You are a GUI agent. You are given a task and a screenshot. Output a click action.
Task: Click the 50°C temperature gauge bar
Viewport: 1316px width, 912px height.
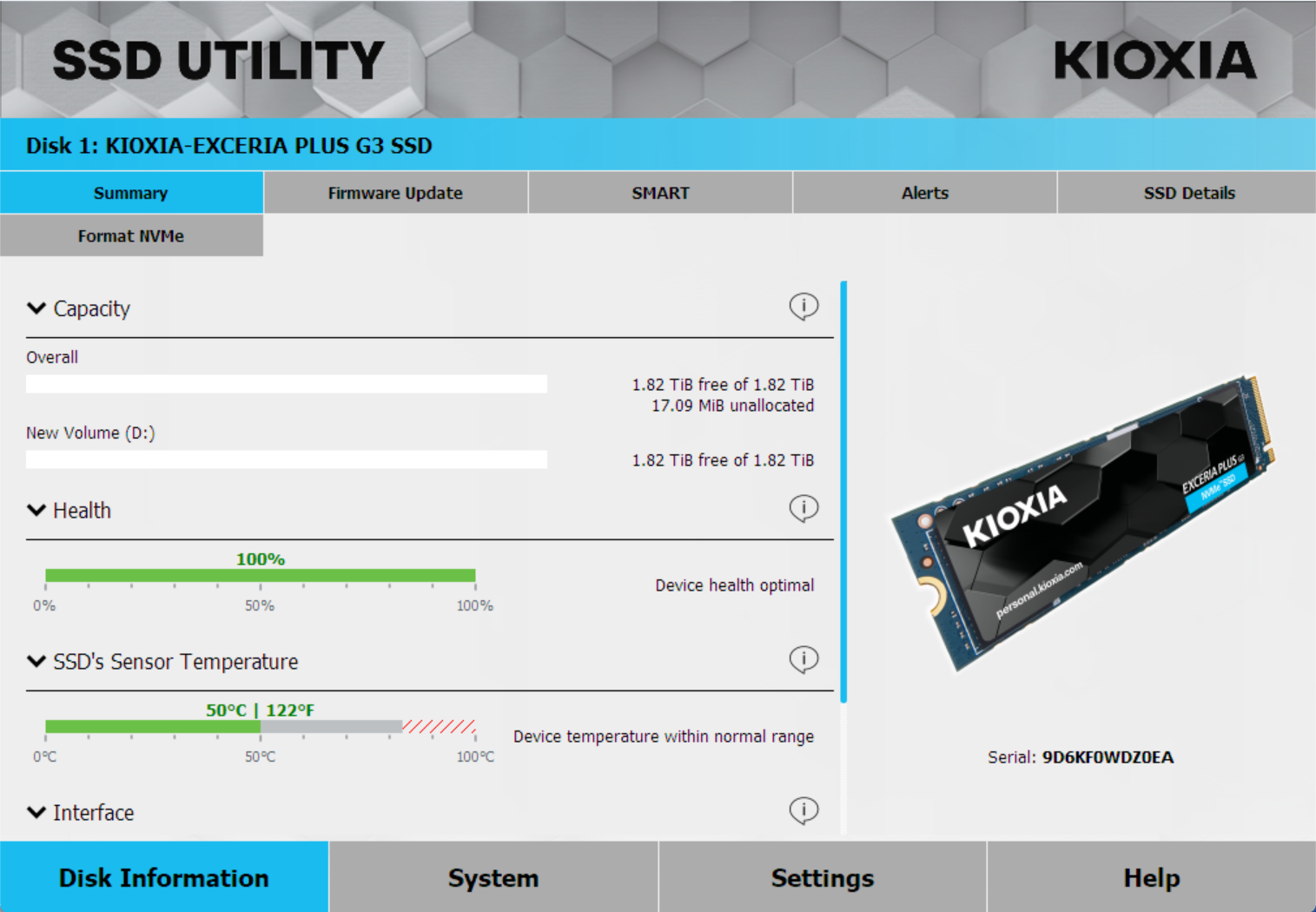pos(260,726)
